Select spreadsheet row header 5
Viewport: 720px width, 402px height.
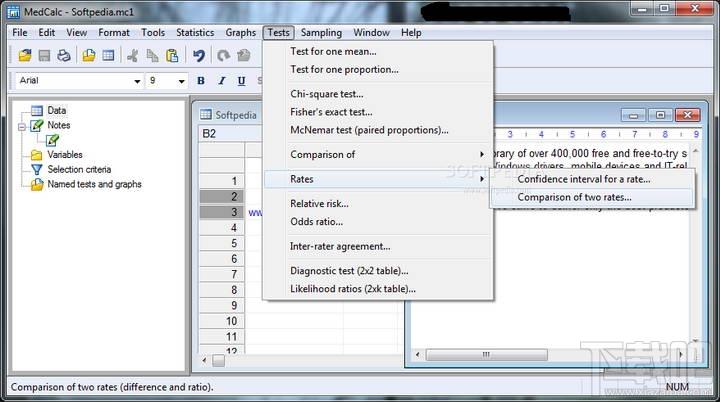(x=222, y=243)
